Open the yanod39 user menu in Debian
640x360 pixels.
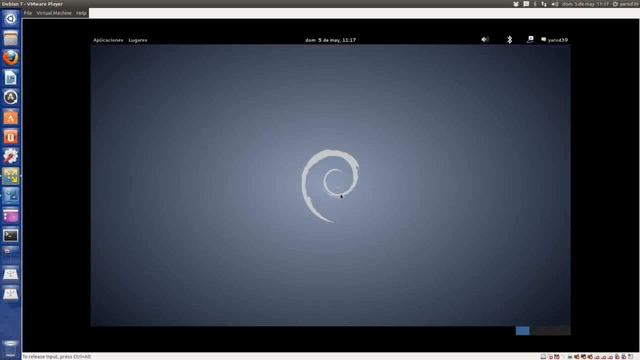(554, 40)
